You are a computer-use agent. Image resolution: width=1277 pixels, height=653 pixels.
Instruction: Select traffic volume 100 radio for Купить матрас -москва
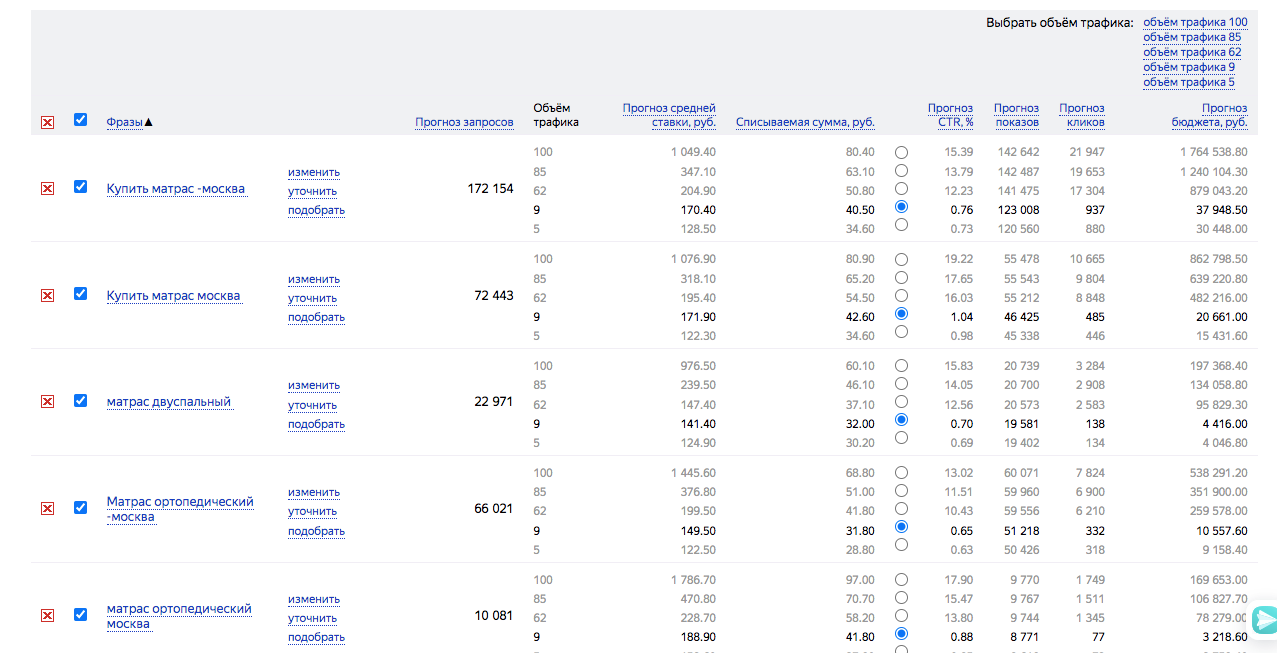pos(901,153)
